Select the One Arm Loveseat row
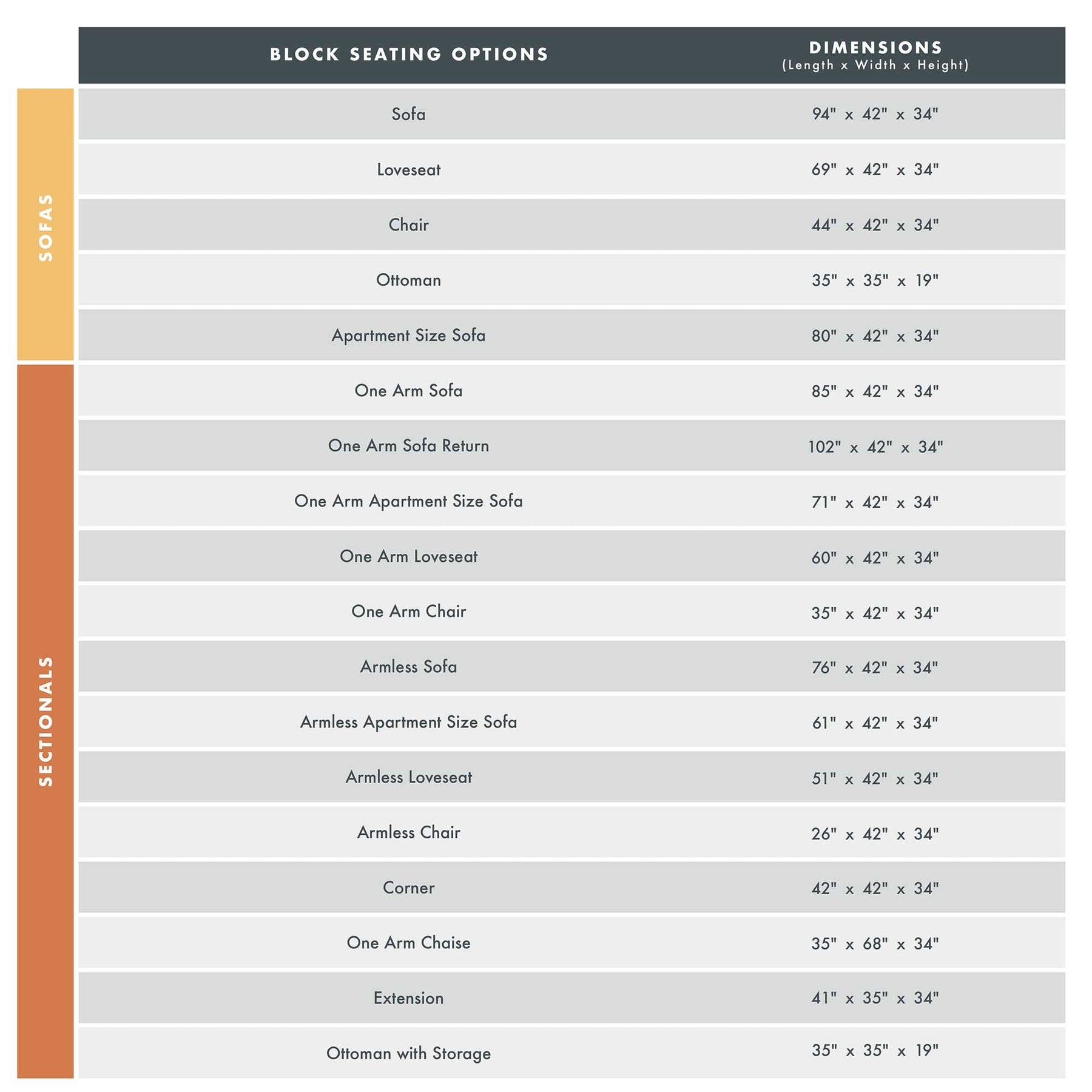This screenshot has width=1092, height=1092. click(x=408, y=556)
